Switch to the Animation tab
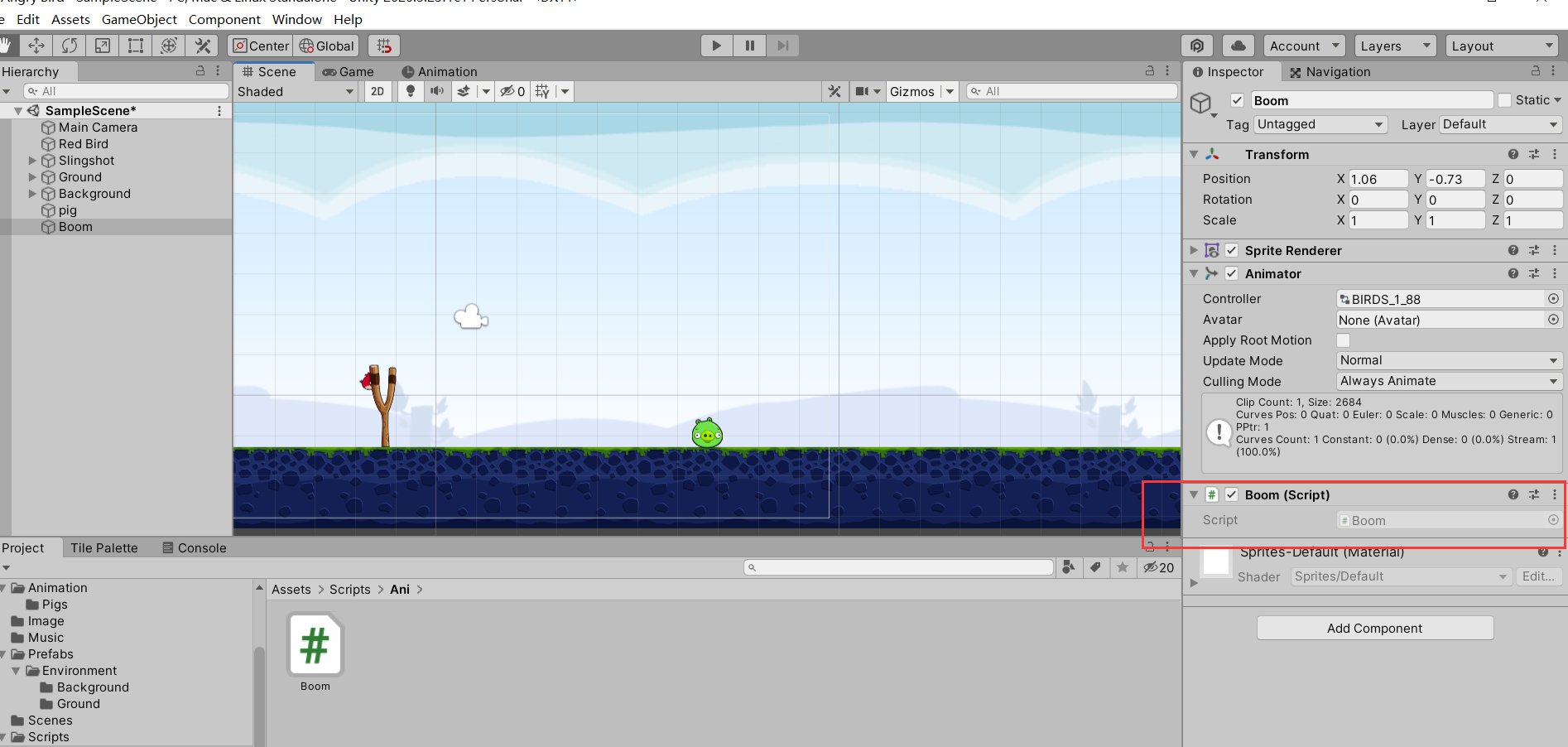 coord(440,72)
